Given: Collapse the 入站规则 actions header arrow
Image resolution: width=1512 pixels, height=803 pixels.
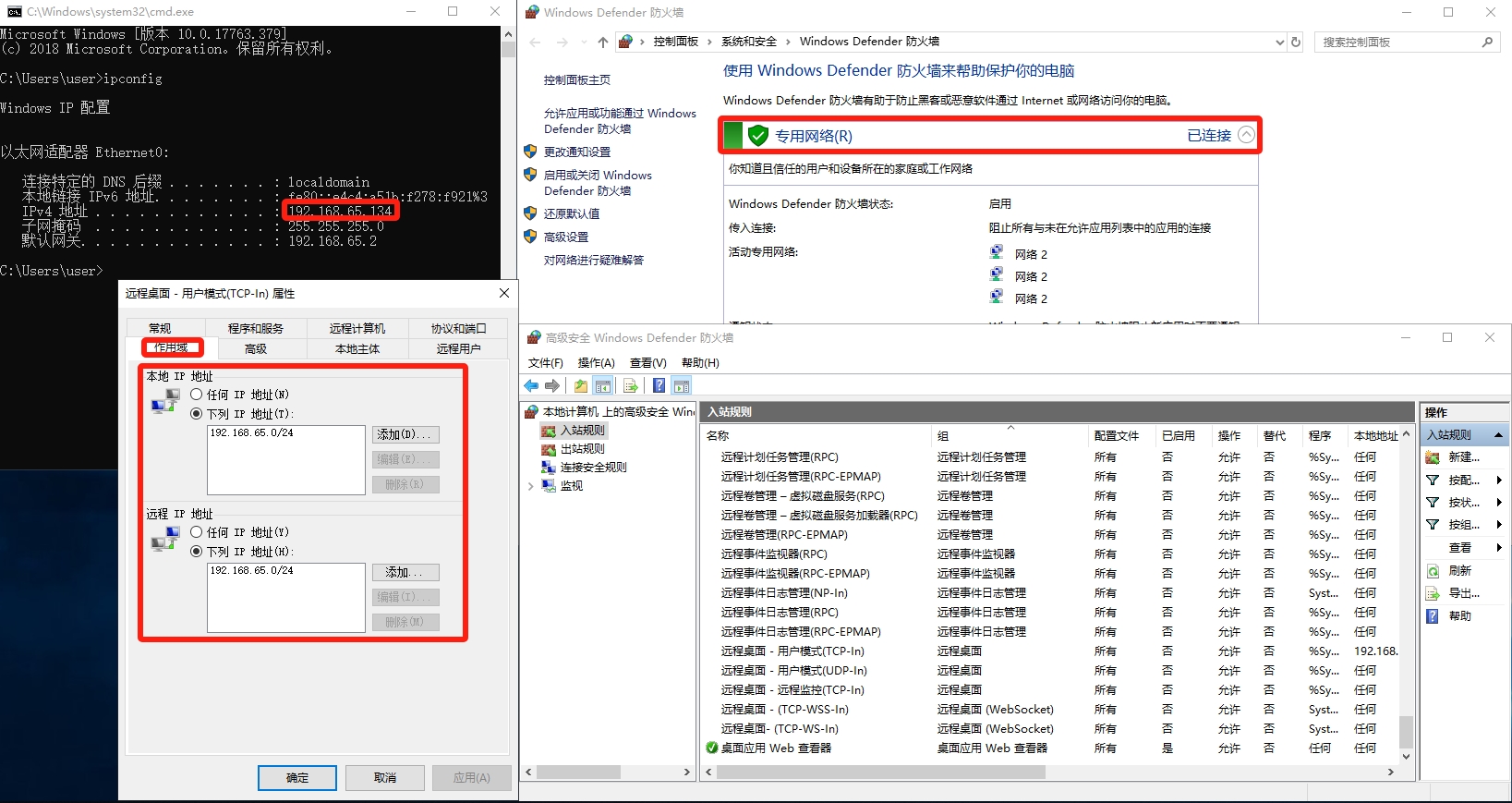Looking at the screenshot, I should (1498, 435).
